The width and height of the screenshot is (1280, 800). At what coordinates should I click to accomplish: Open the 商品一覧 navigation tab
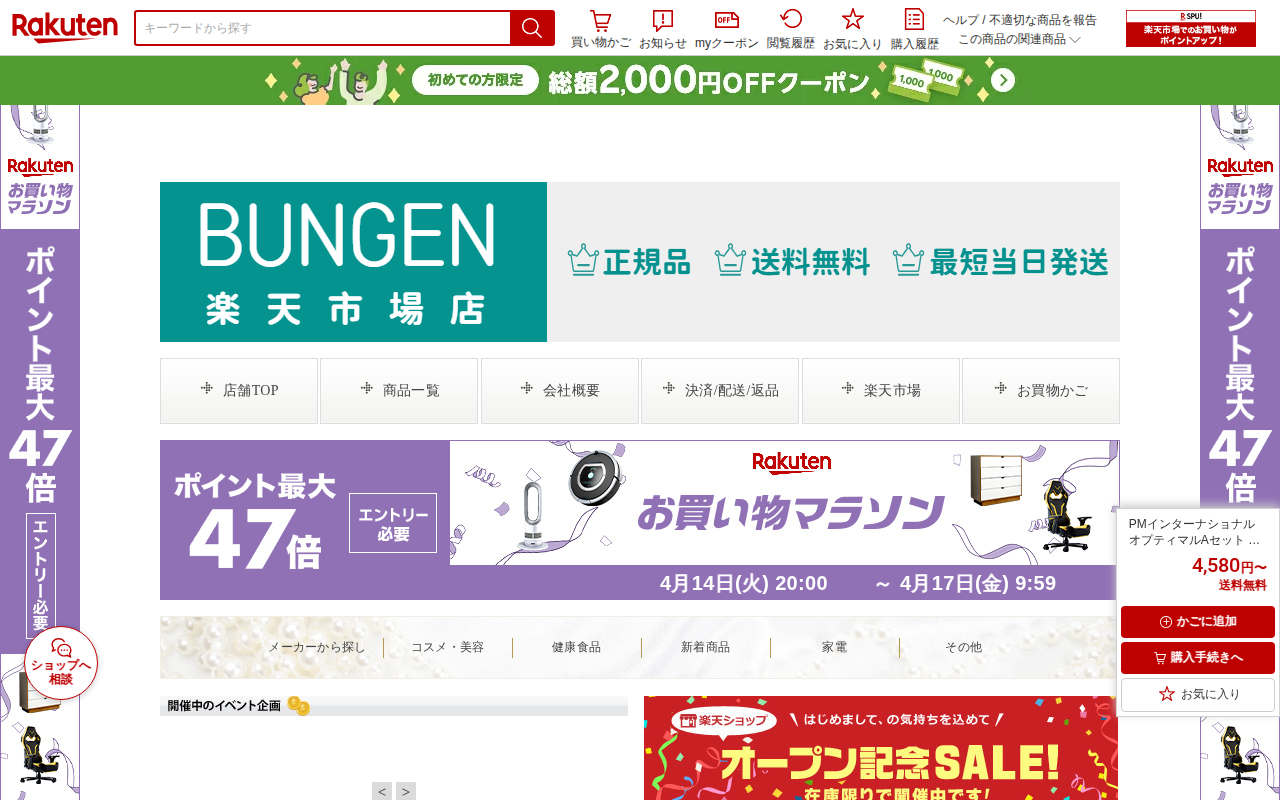point(399,391)
